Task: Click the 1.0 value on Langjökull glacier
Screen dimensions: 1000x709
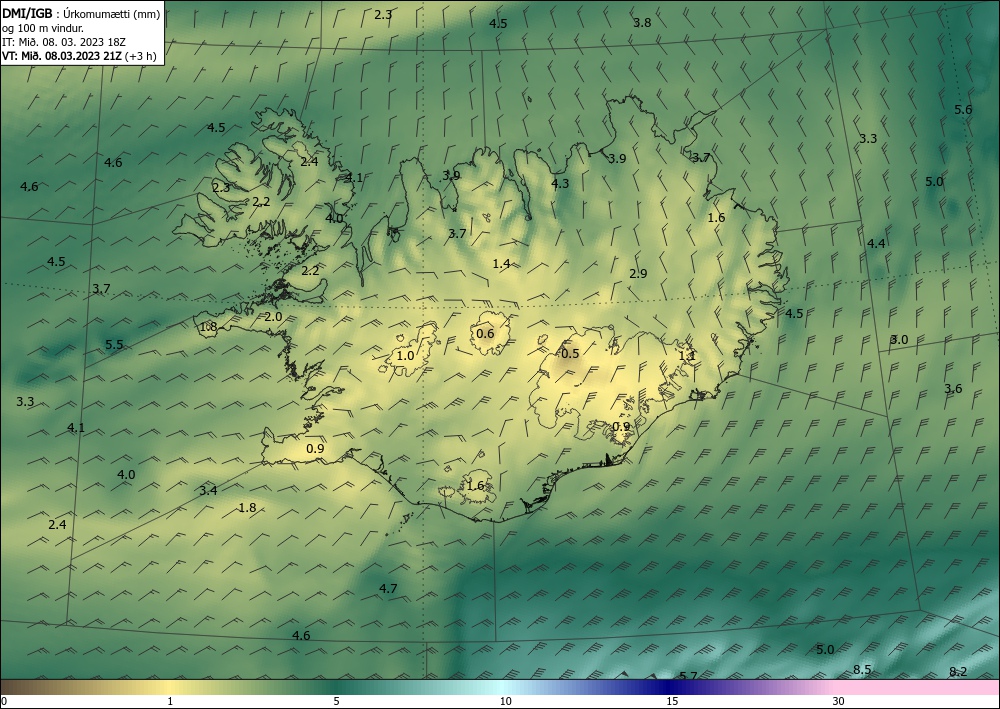Action: pos(406,356)
